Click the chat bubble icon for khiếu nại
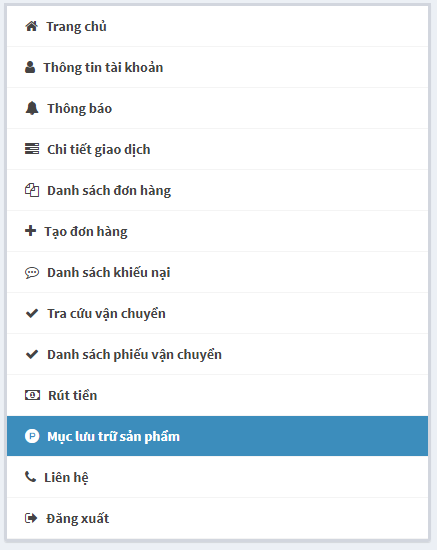The image size is (437, 550). point(32,273)
